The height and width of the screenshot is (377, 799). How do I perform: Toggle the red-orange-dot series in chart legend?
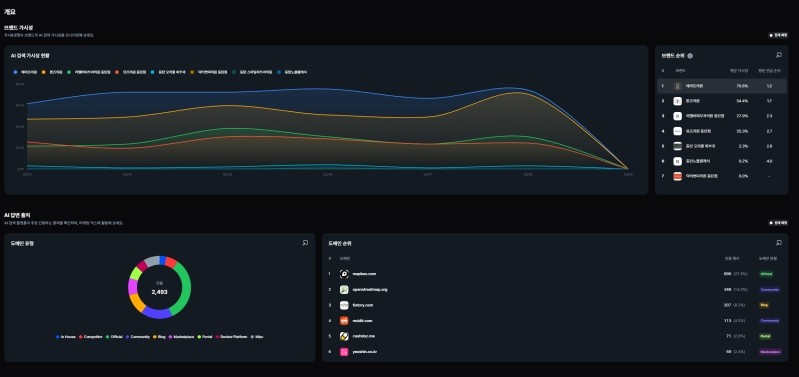pyautogui.click(x=131, y=72)
